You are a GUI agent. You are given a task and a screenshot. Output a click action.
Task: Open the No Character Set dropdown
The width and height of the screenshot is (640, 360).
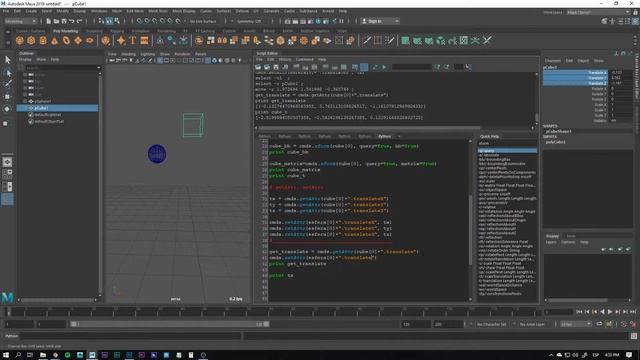492,324
